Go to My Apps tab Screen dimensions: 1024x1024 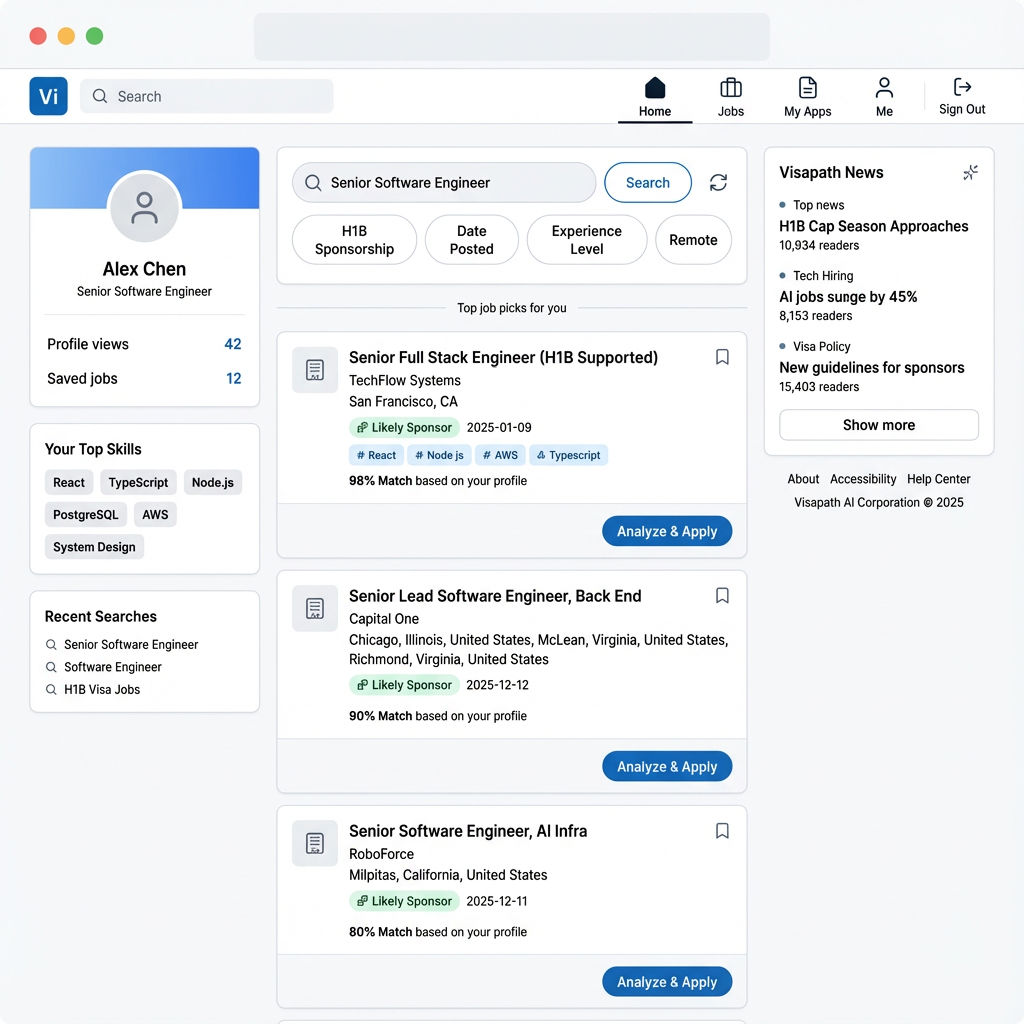pyautogui.click(x=807, y=97)
